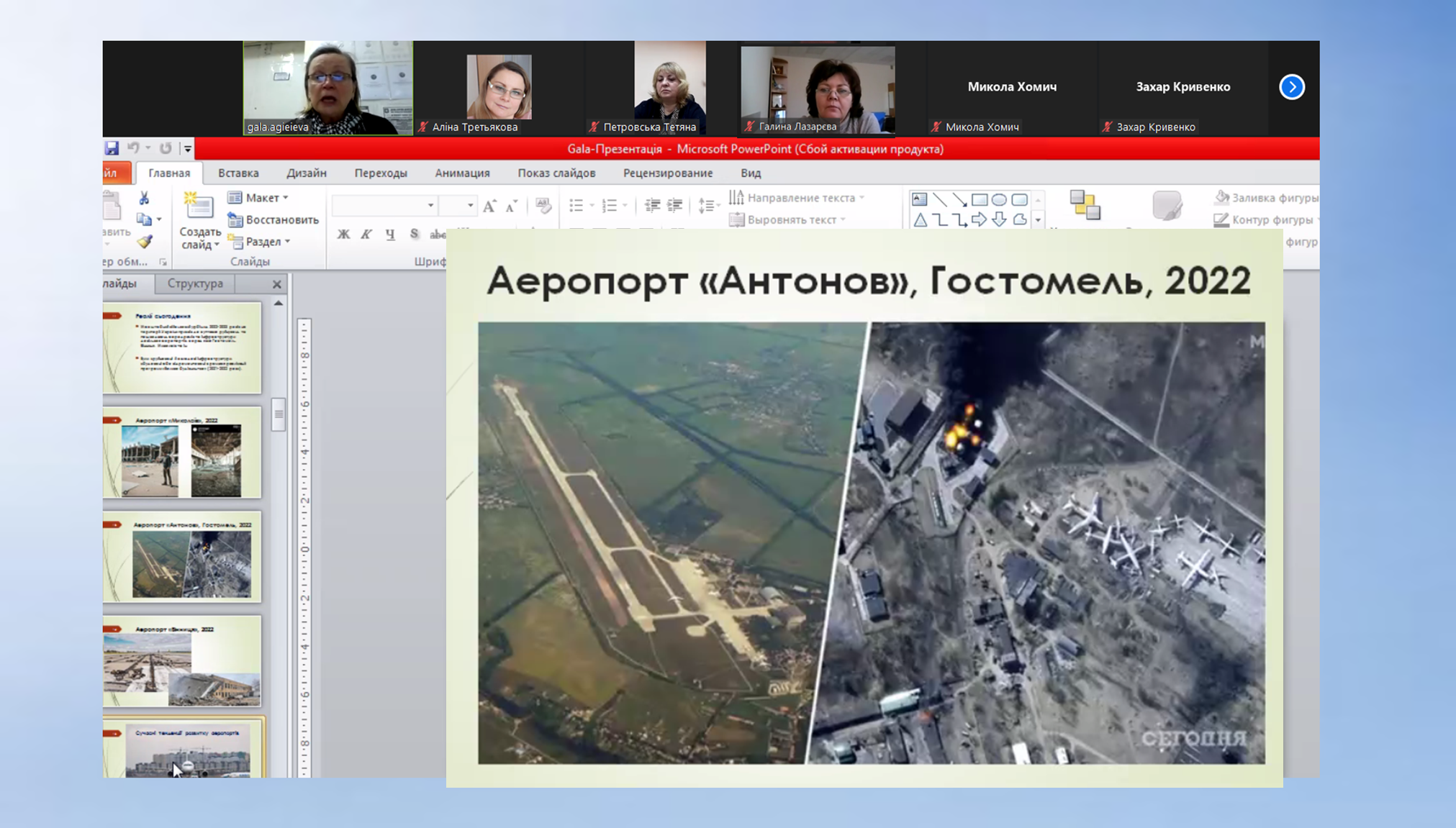This screenshot has width=1456, height=828.
Task: Click the Cut scissors icon
Action: pos(144,198)
